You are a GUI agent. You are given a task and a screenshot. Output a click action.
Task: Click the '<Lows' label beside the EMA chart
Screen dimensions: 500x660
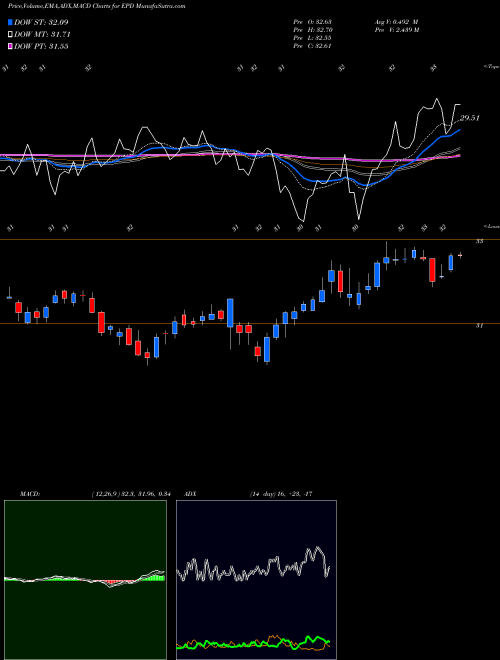click(x=491, y=226)
